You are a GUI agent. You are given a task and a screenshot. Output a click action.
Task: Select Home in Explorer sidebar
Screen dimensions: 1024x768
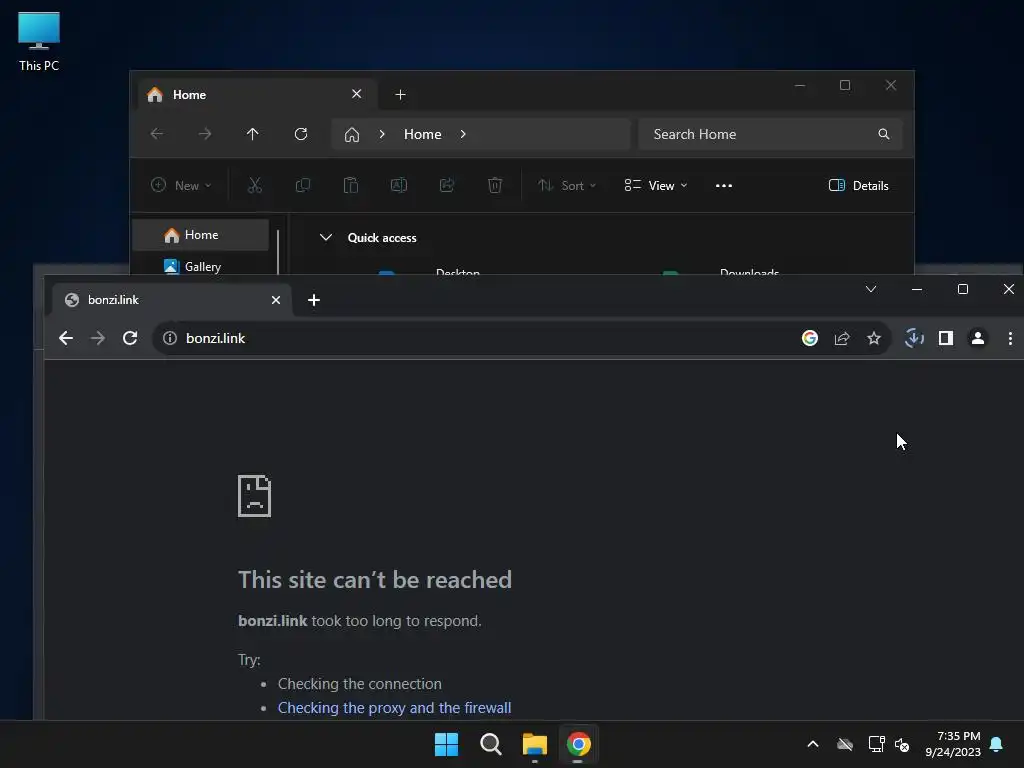click(201, 235)
